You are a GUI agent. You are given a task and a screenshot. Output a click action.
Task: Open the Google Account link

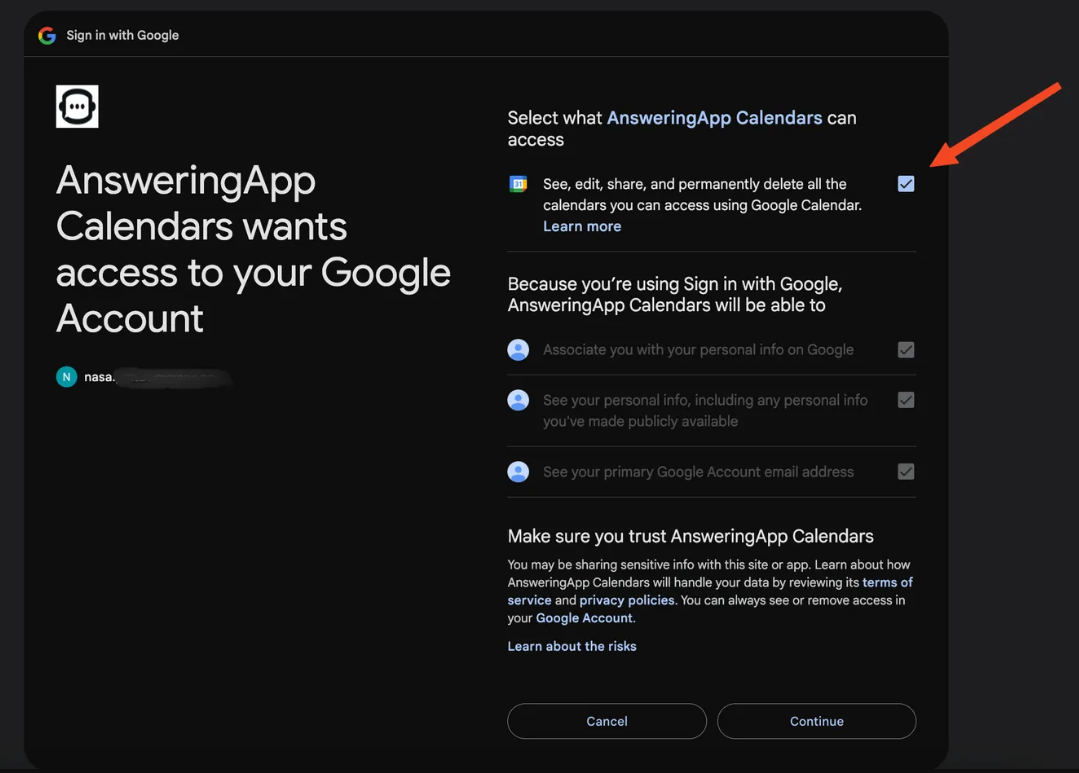584,618
